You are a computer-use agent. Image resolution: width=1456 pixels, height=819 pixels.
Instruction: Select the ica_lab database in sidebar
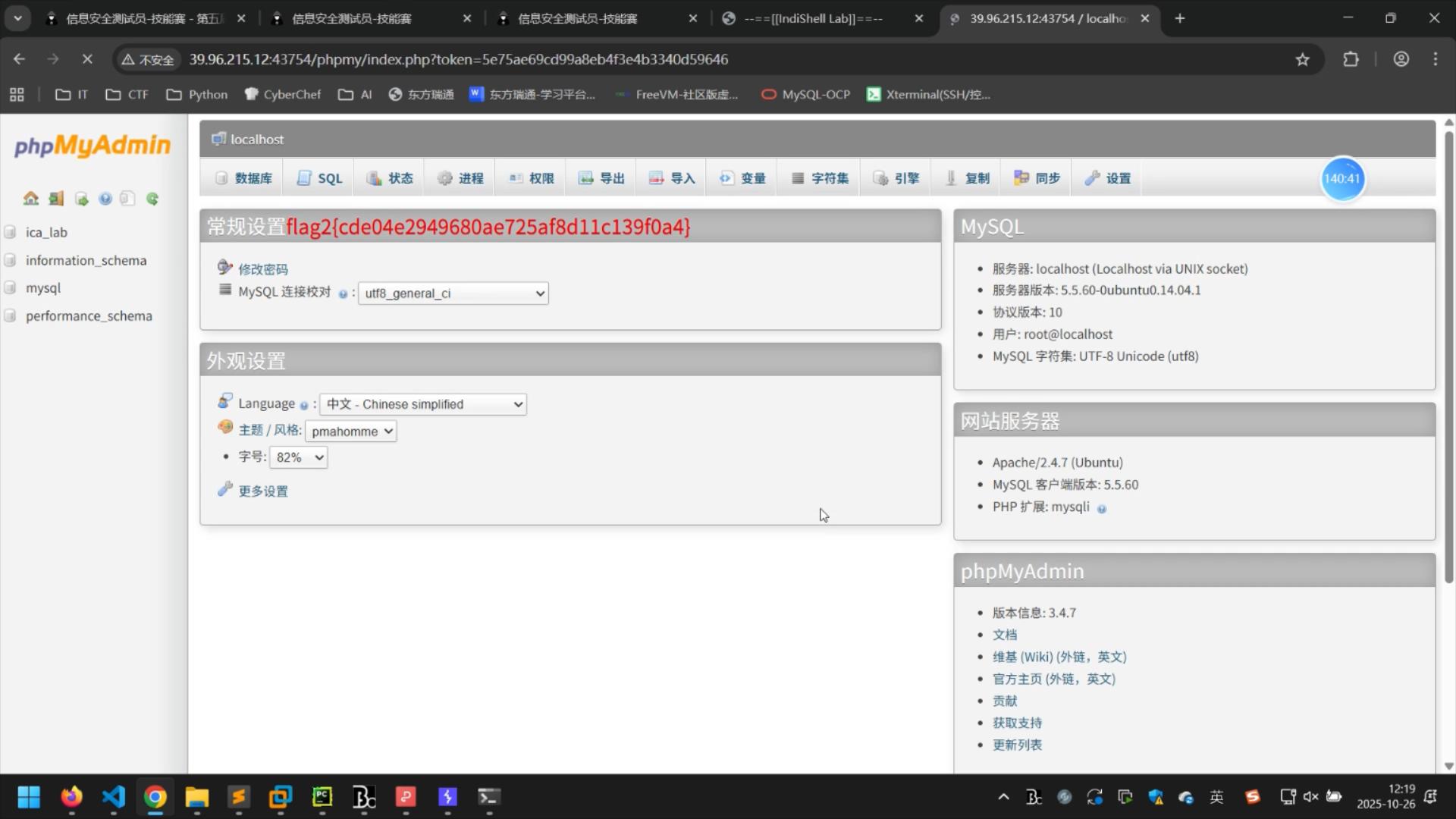[46, 232]
